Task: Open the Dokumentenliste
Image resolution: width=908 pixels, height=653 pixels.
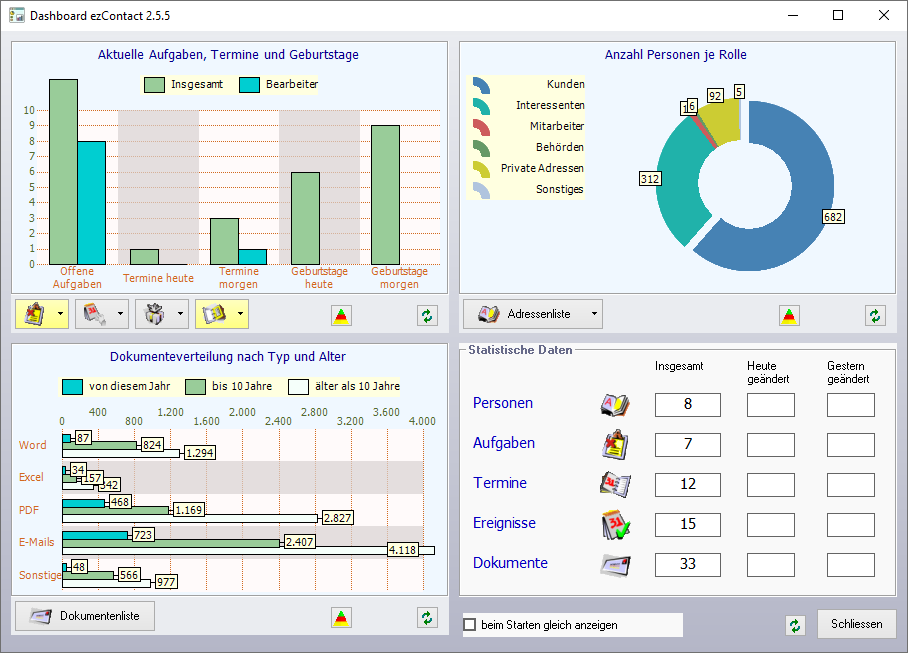Action: [x=85, y=616]
